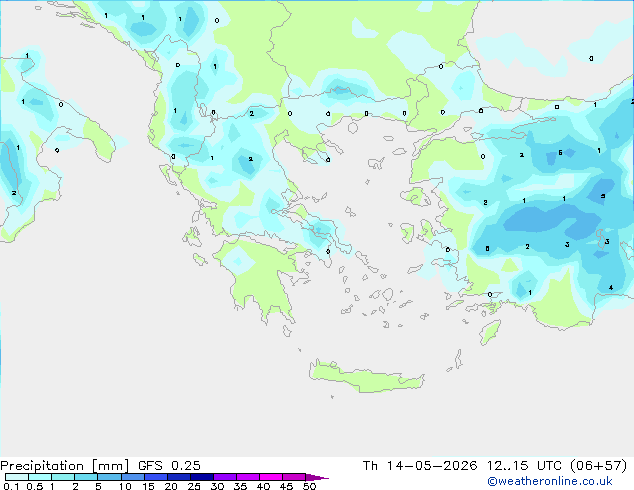Click the 'Th 14-05-2026' date text
The width and height of the screenshot is (634, 490).
point(420,466)
